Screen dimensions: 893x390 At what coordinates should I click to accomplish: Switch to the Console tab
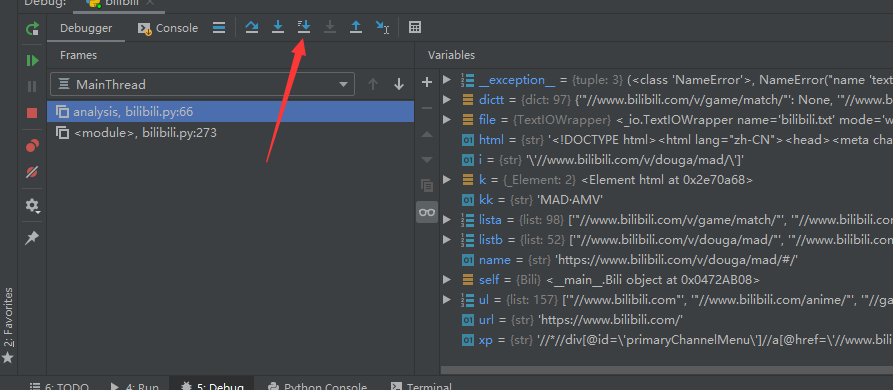(x=169, y=28)
